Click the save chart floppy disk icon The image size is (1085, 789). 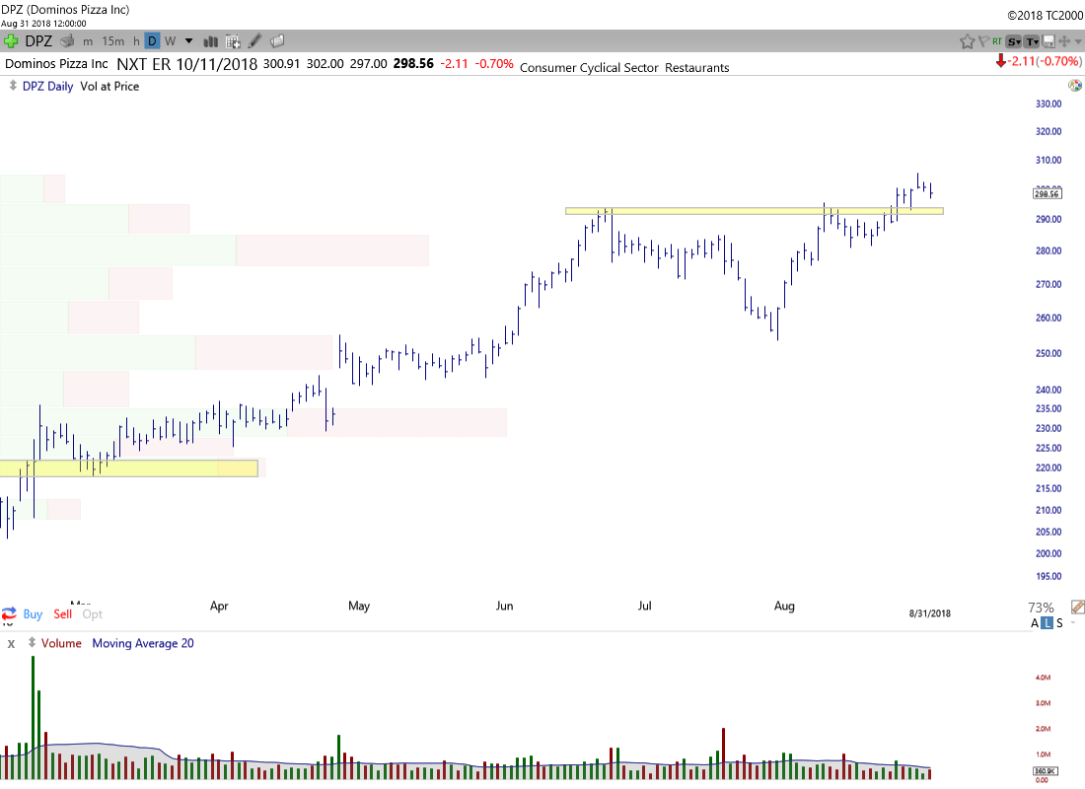1049,41
